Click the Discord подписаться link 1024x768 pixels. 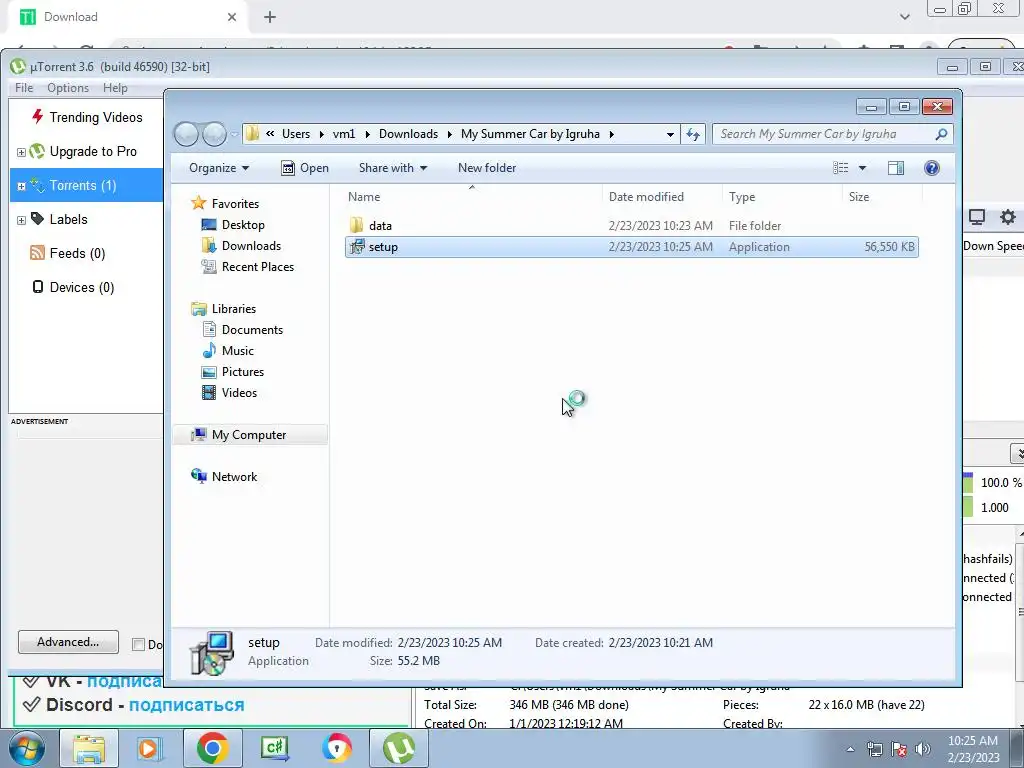click(187, 705)
